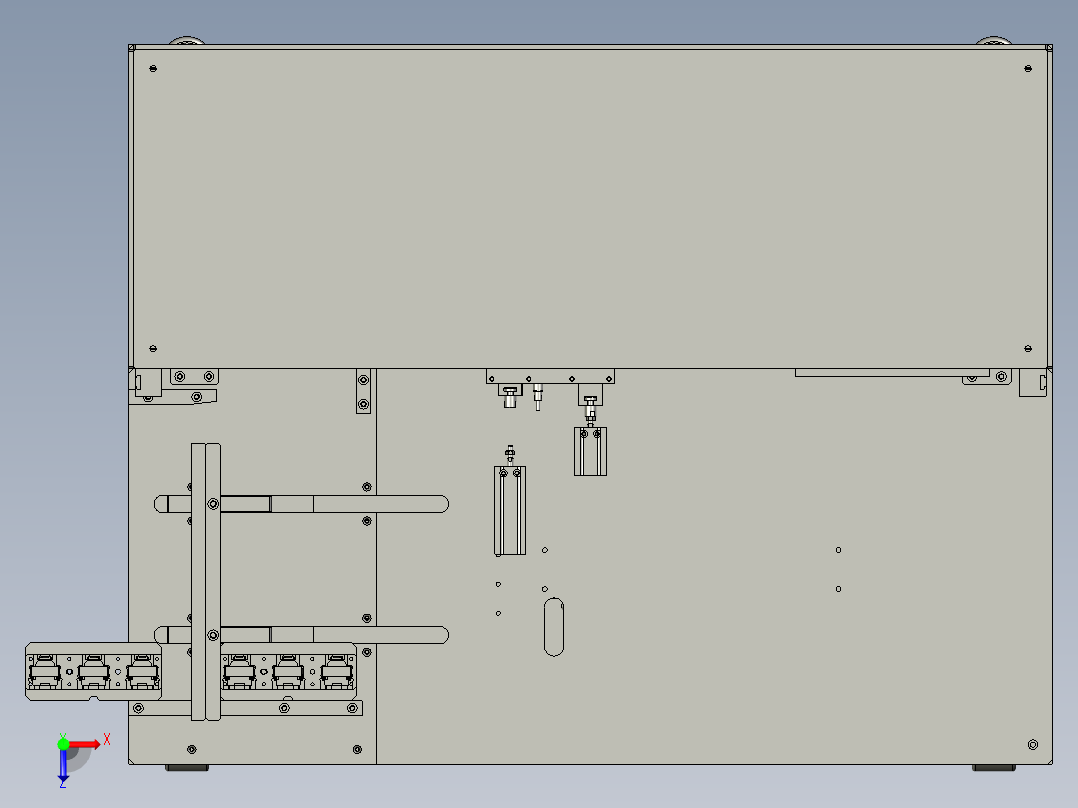Select the short pneumatic cylinder body
Image resolution: width=1078 pixels, height=808 pixels.
point(591,451)
